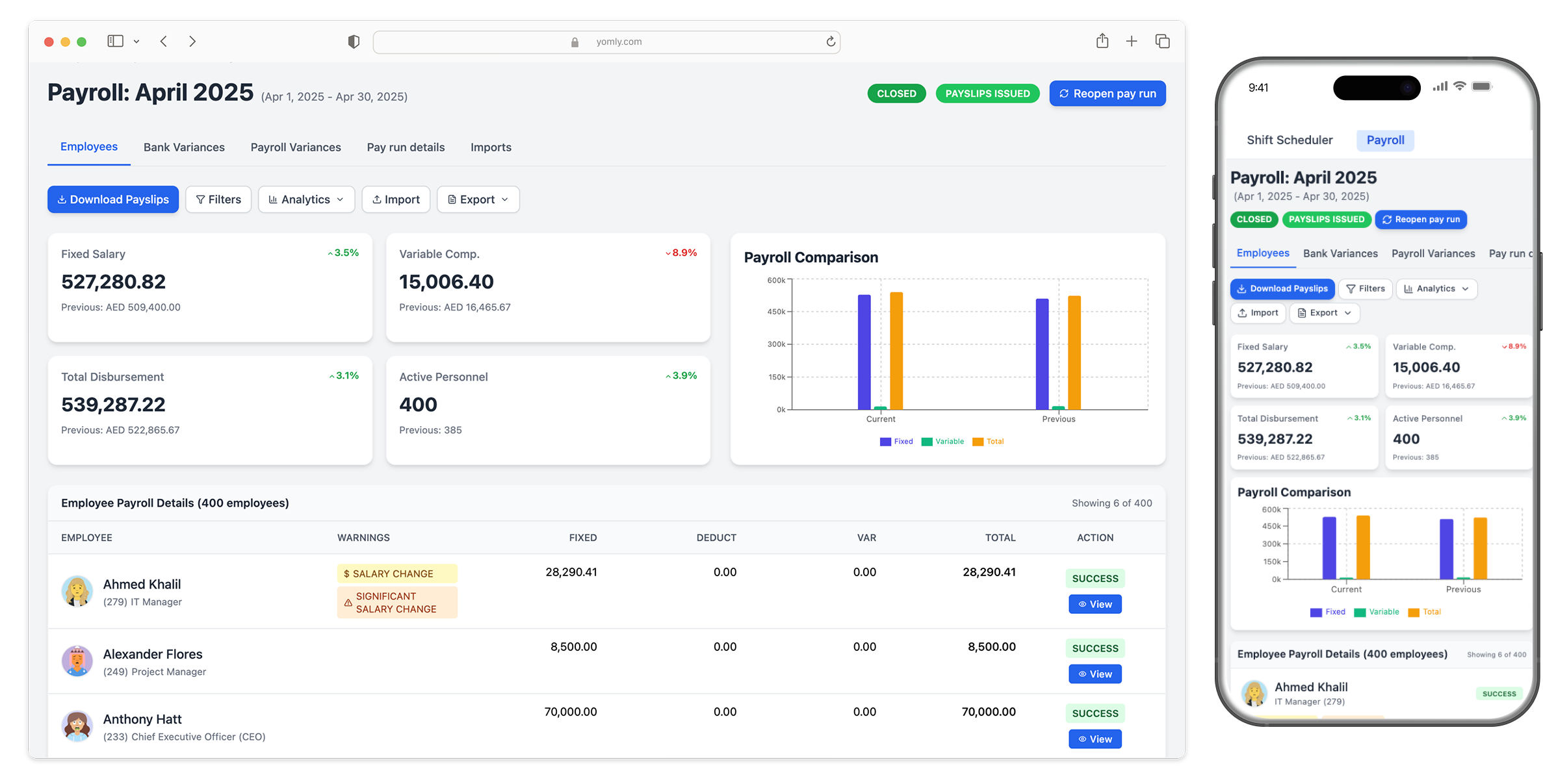Open the Analytics dropdown in desktop view
The image size is (1543, 784).
(x=306, y=199)
